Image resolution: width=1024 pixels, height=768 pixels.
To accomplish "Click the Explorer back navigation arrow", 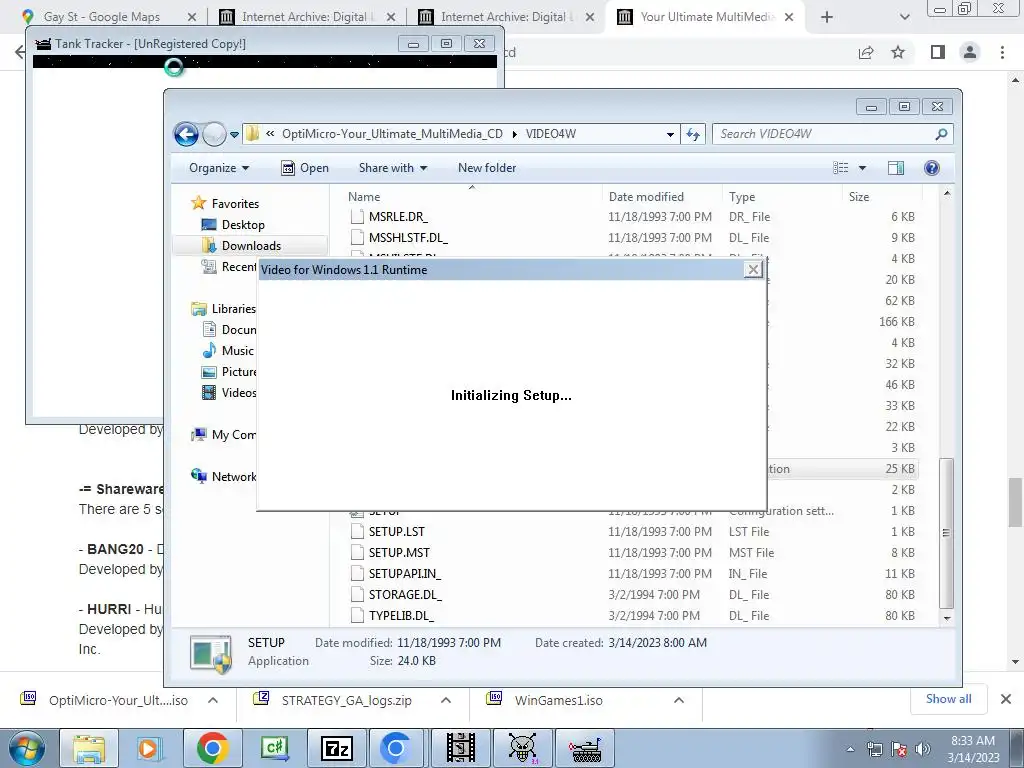I will [x=186, y=135].
